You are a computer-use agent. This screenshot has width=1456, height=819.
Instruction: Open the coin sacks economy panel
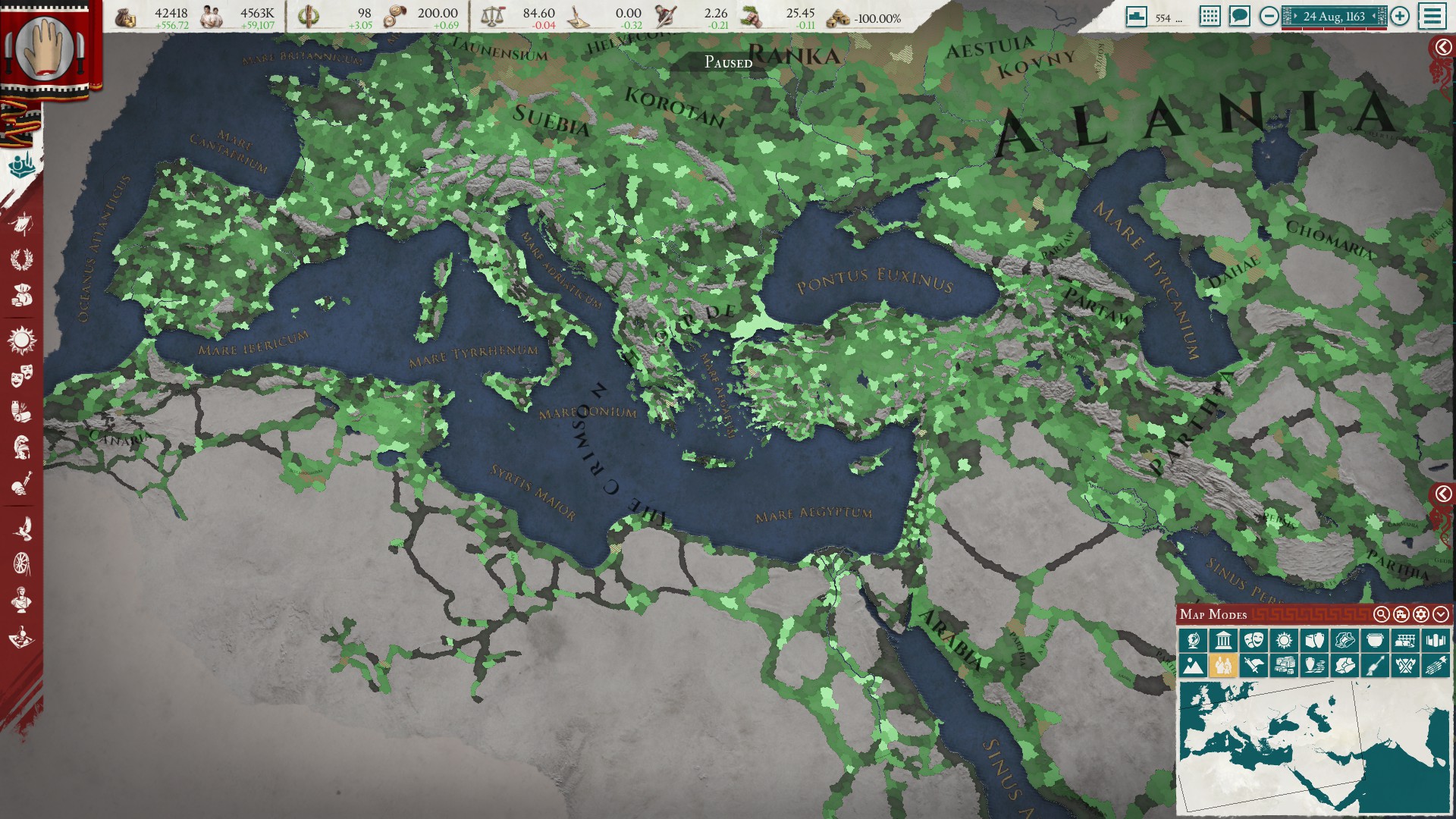[x=22, y=296]
